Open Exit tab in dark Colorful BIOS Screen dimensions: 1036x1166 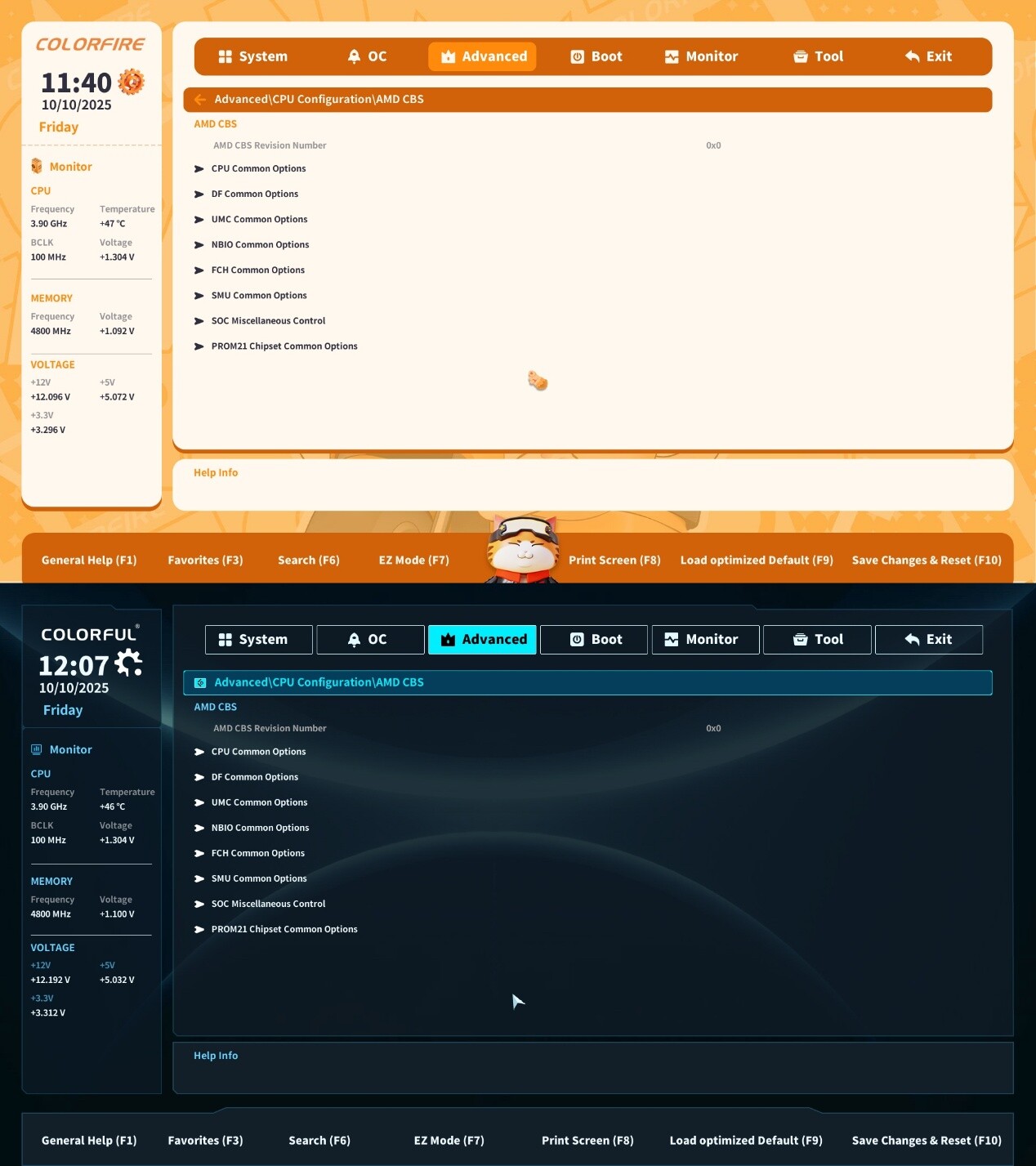[929, 640]
